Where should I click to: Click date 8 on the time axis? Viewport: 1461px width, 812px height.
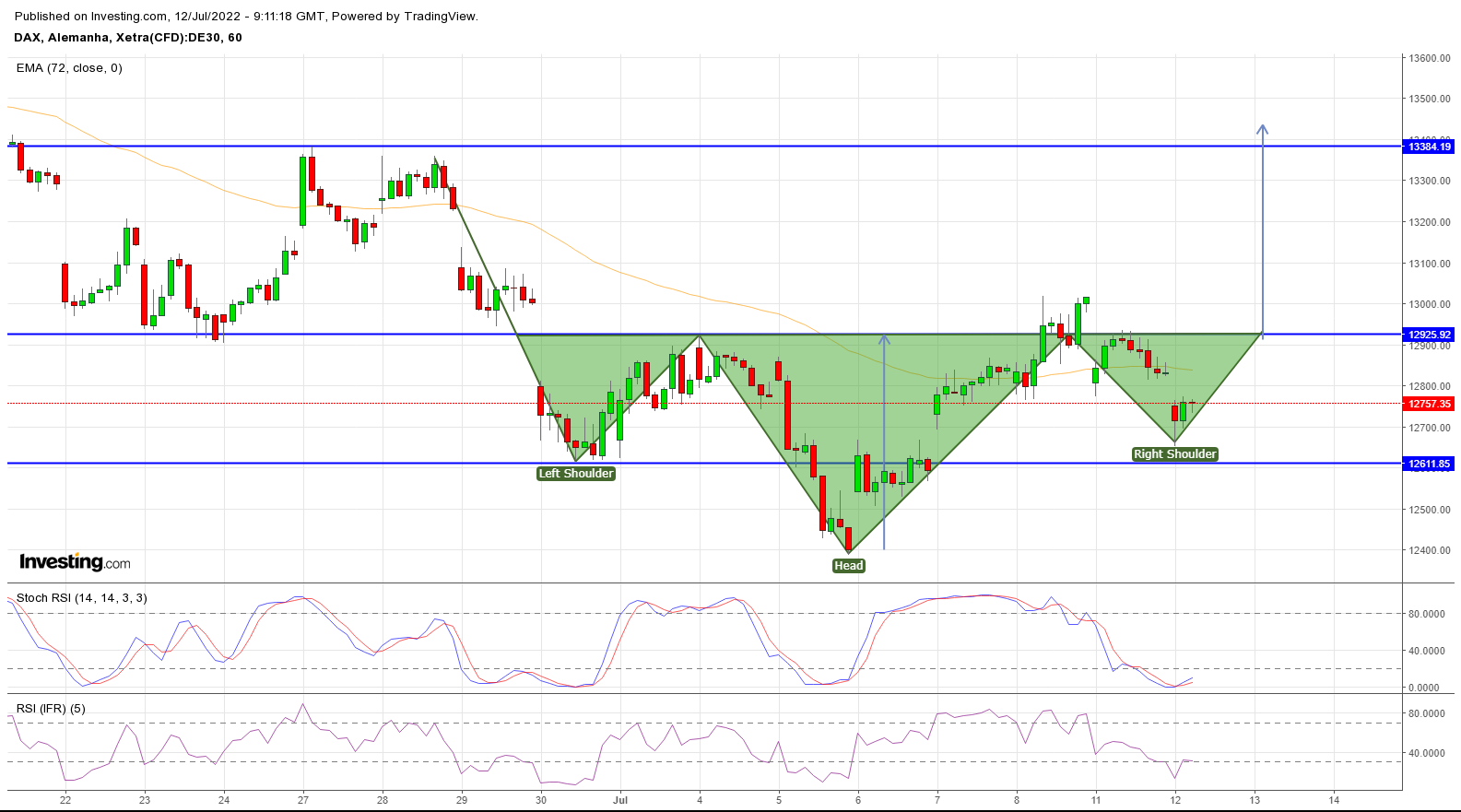[x=1017, y=800]
